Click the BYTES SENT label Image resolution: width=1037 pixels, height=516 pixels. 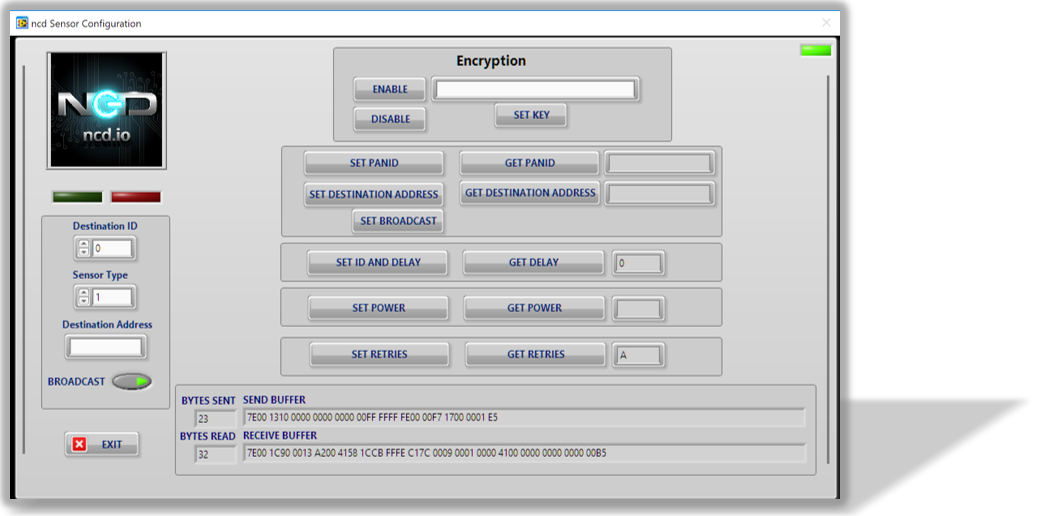pyautogui.click(x=208, y=401)
